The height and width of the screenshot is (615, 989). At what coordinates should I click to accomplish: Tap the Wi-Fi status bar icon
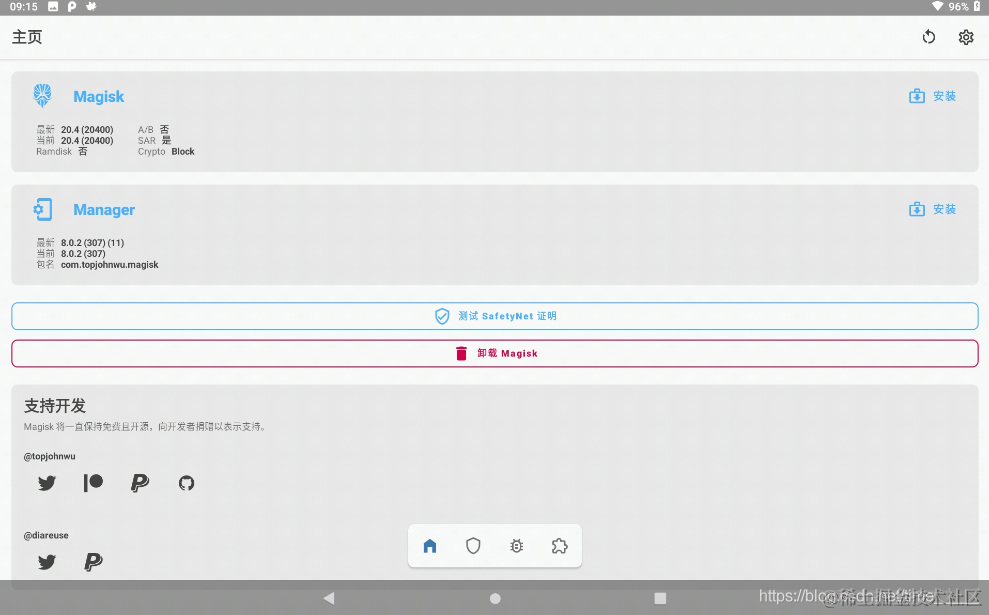coord(937,6)
